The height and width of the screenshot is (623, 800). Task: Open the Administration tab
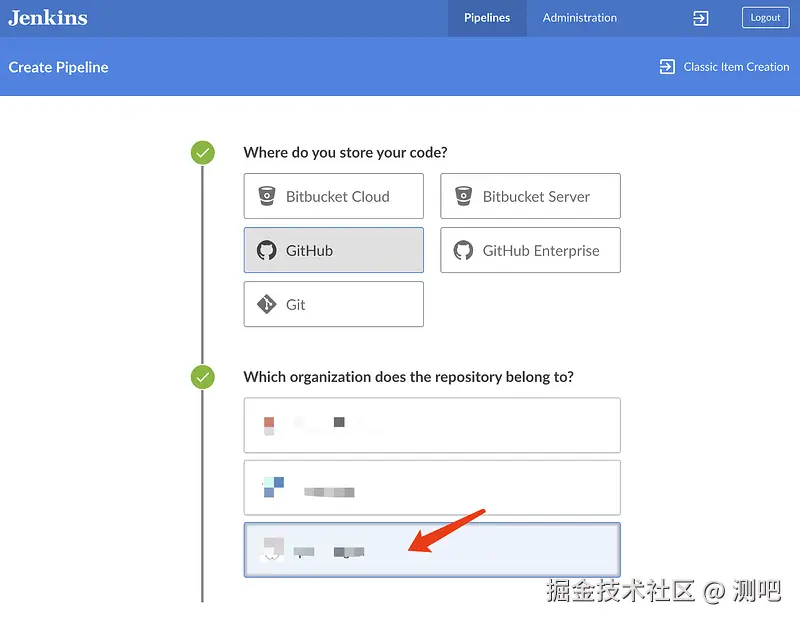click(x=580, y=18)
